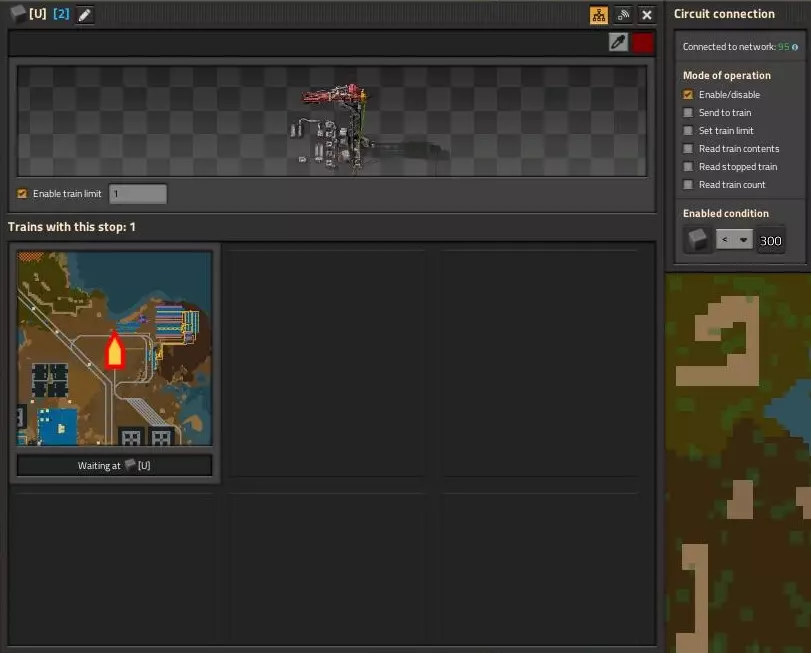This screenshot has width=811, height=653.
Task: Click the train limit number input field
Action: pos(138,194)
